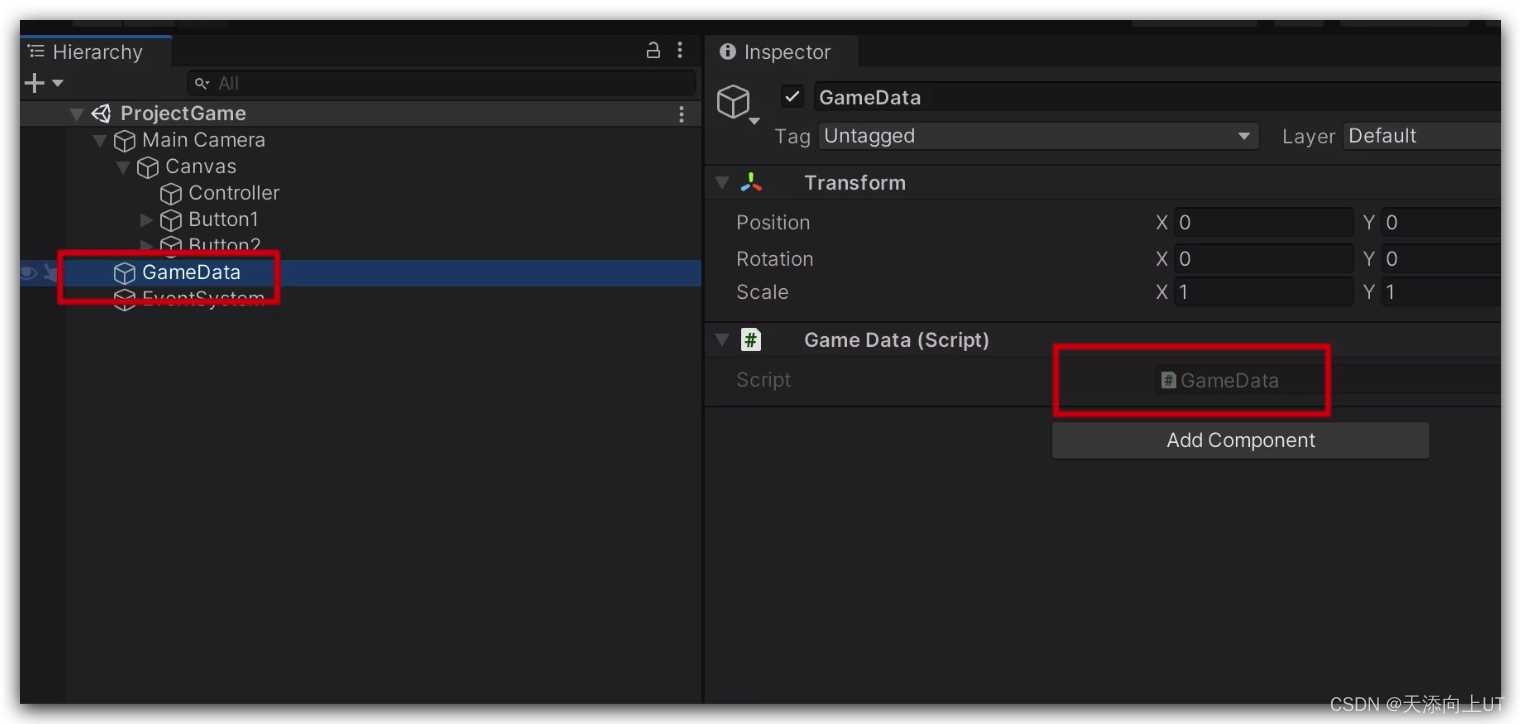Open the Hierarchy panel three-dot menu
Viewport: 1521px width, 724px height.
(x=680, y=50)
